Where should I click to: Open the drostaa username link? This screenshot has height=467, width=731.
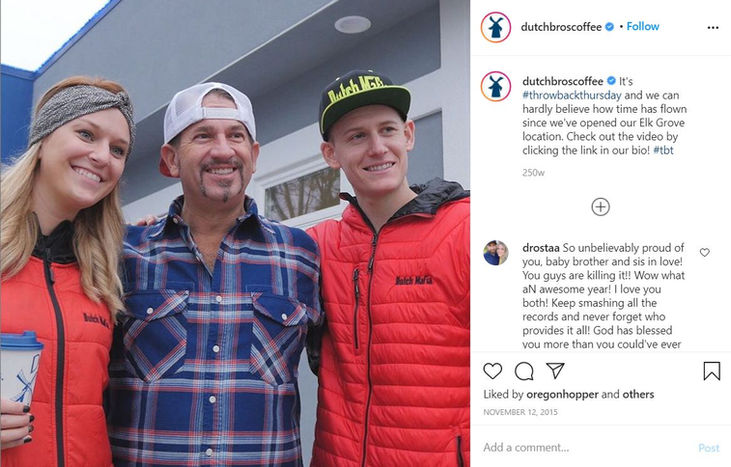tap(541, 247)
